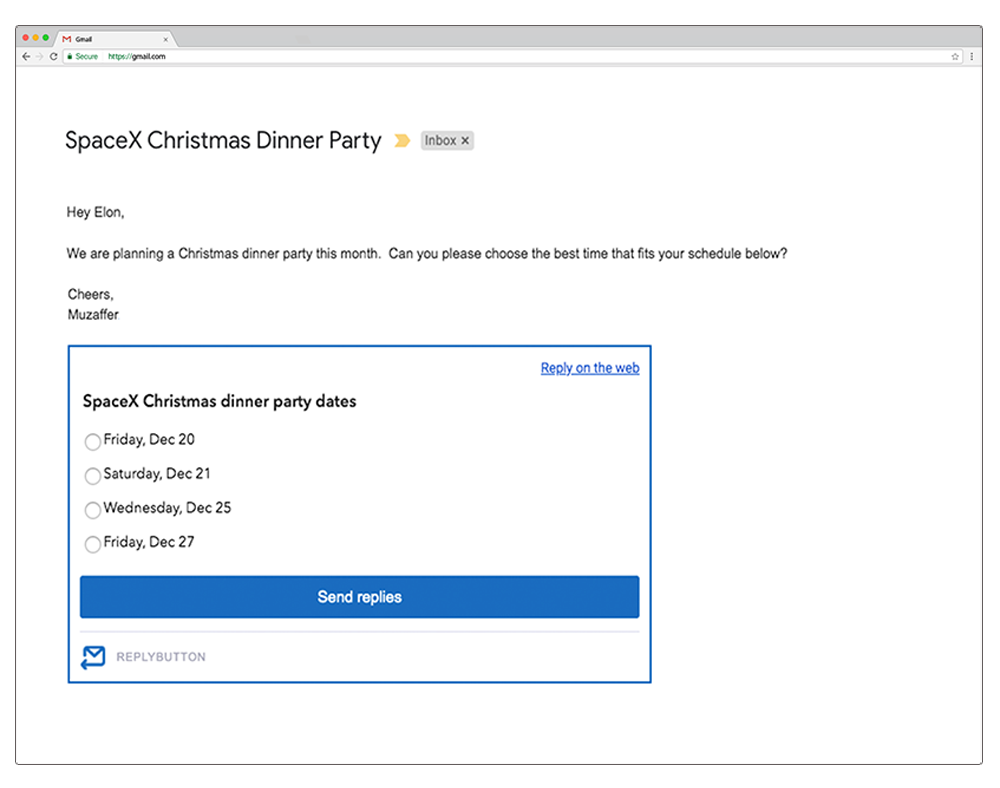Viewport: 1000px width, 788px height.
Task: Click the red close window button
Action: tap(26, 38)
